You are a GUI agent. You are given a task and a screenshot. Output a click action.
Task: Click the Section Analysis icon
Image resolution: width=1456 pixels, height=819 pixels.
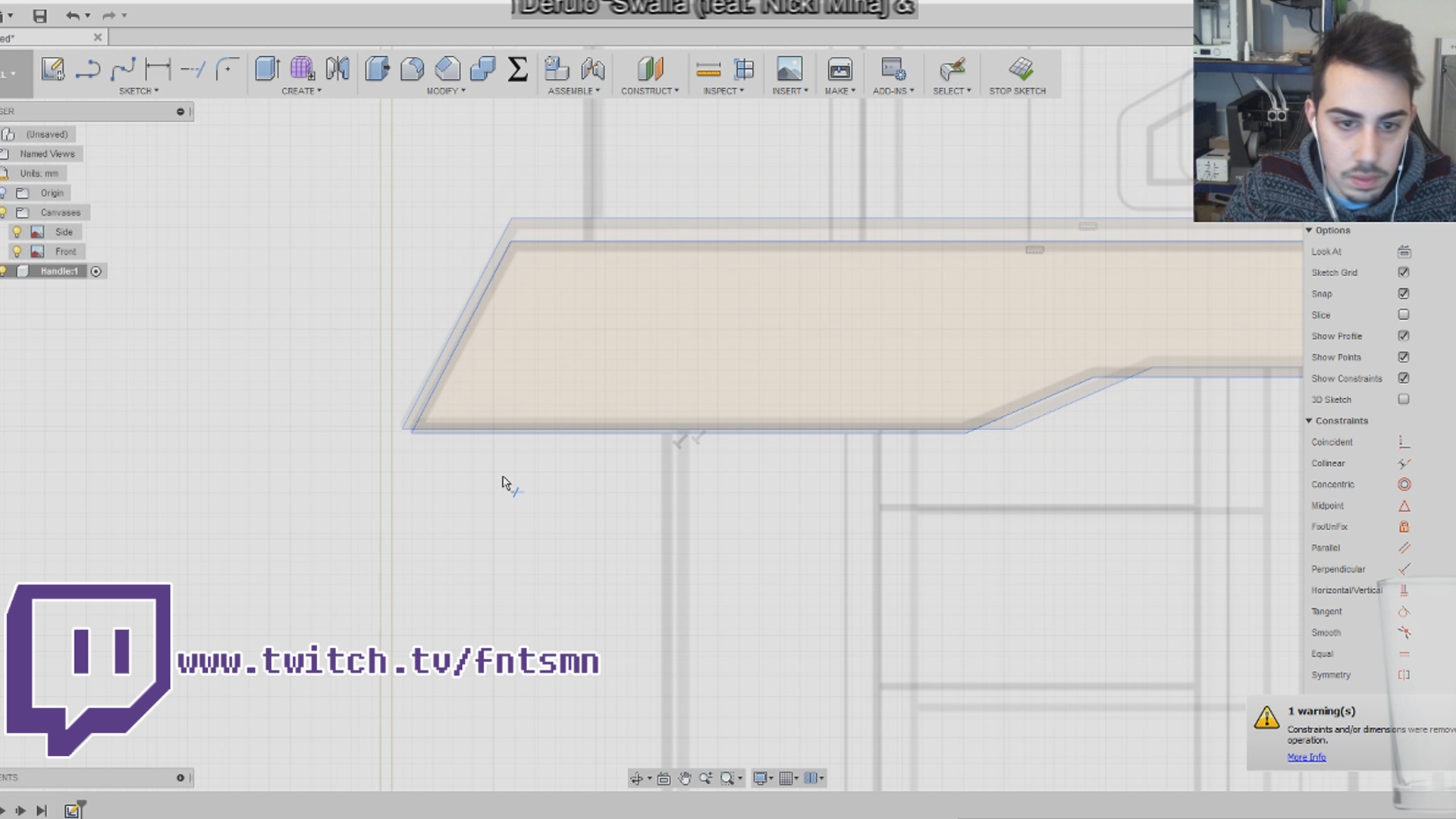tap(745, 69)
